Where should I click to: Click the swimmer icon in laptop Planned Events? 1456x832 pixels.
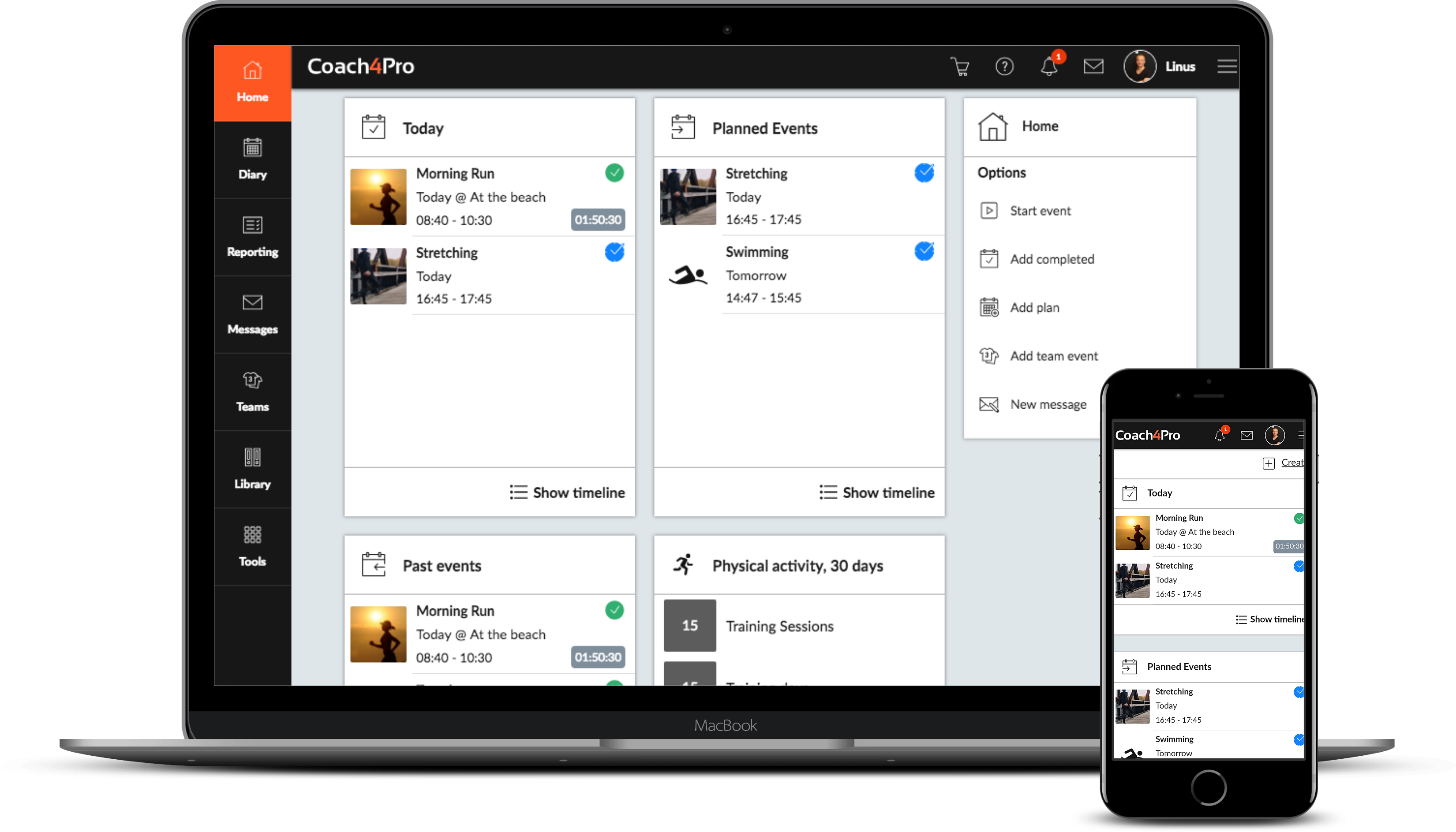(688, 276)
